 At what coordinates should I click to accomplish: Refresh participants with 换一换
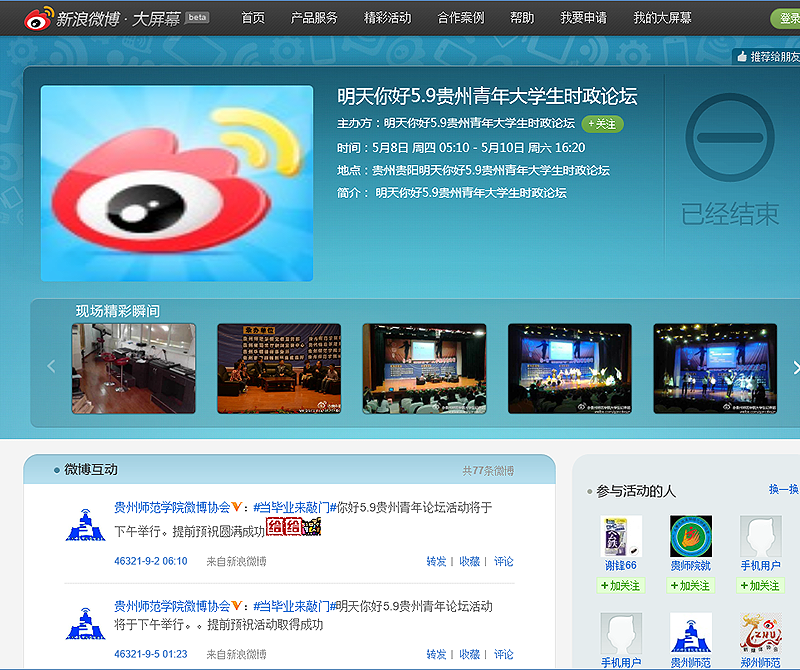coord(784,489)
